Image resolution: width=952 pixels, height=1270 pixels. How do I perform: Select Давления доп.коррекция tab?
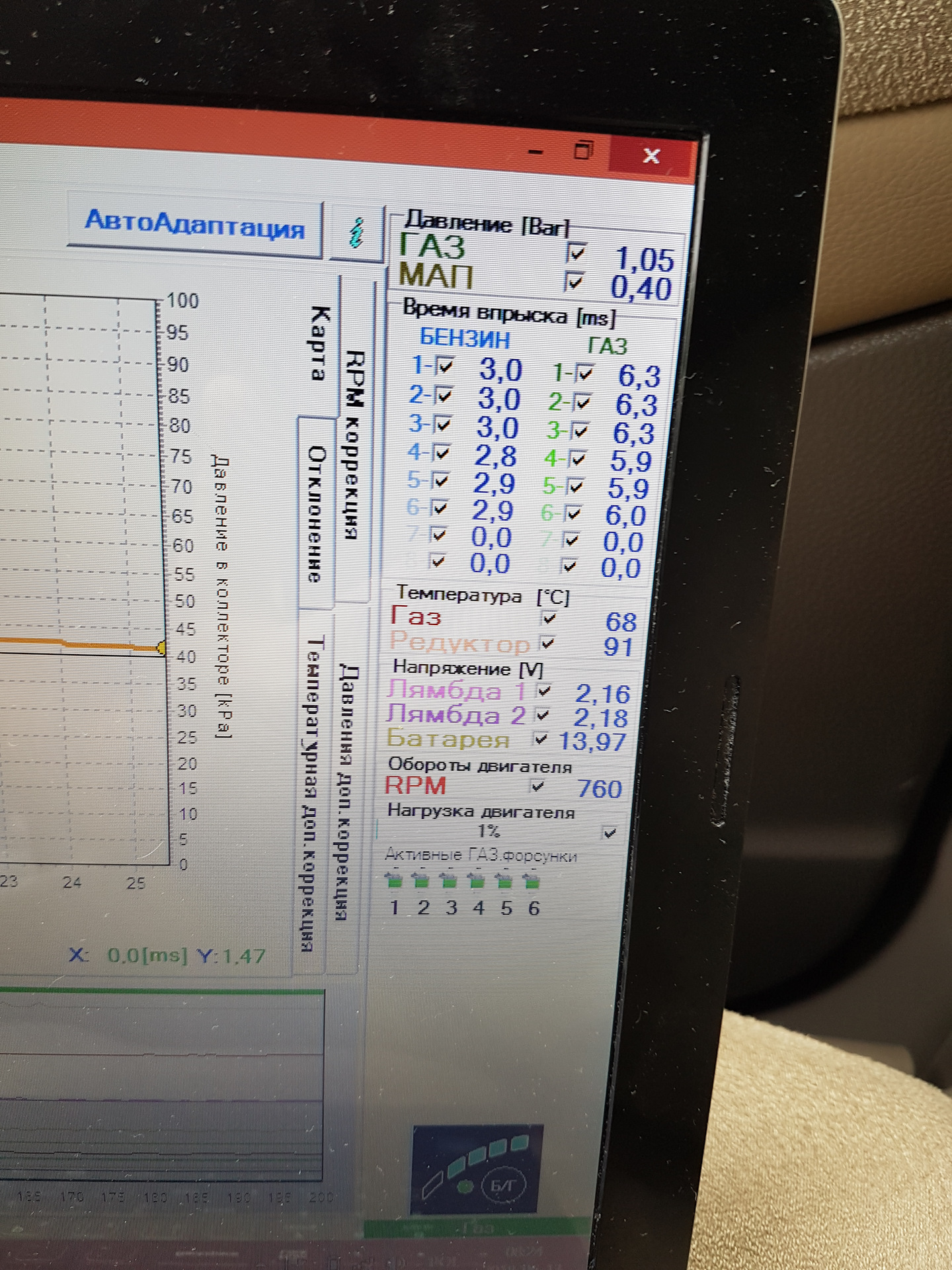coord(346,792)
